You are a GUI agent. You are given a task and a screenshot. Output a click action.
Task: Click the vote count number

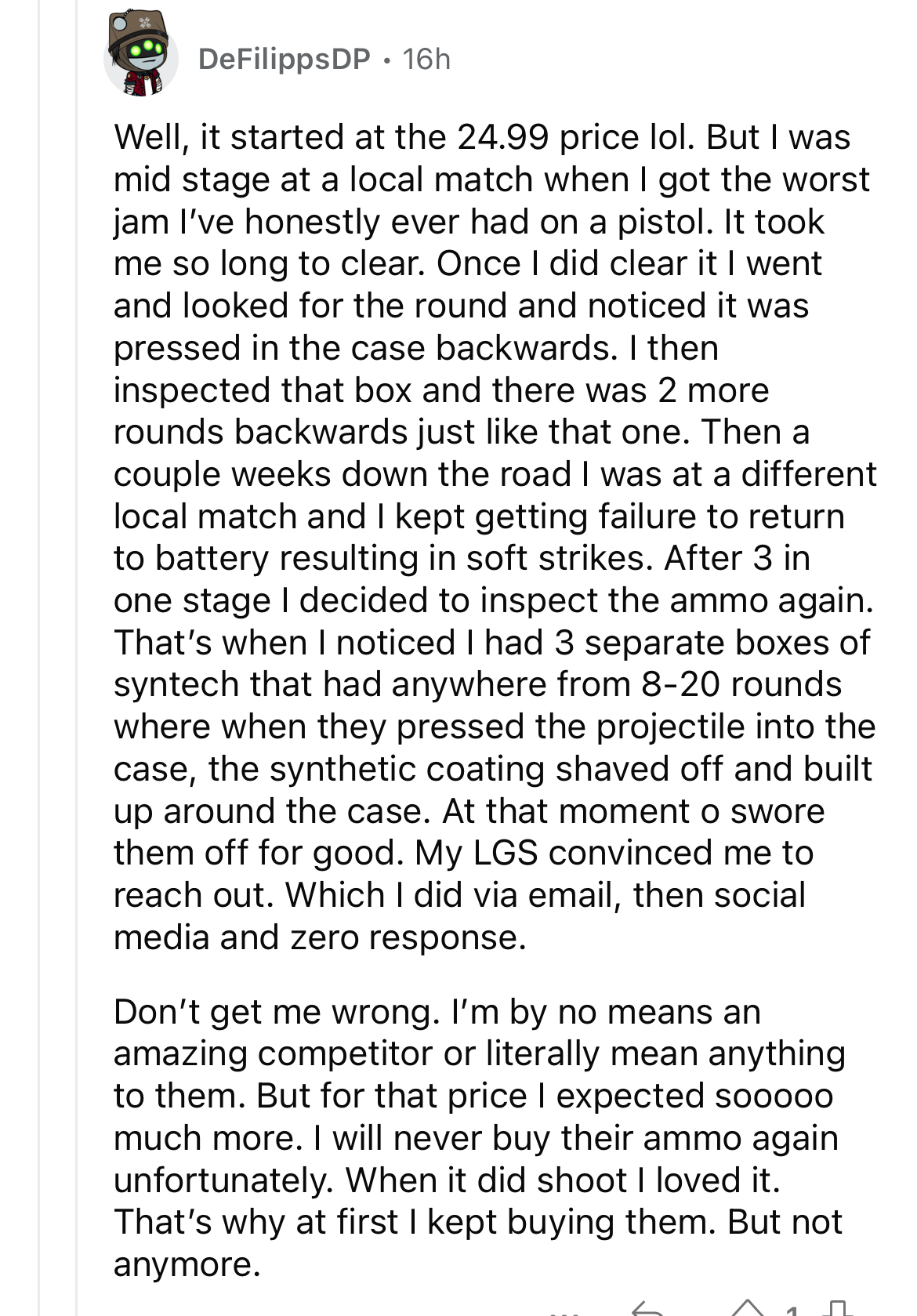[x=792, y=1309]
